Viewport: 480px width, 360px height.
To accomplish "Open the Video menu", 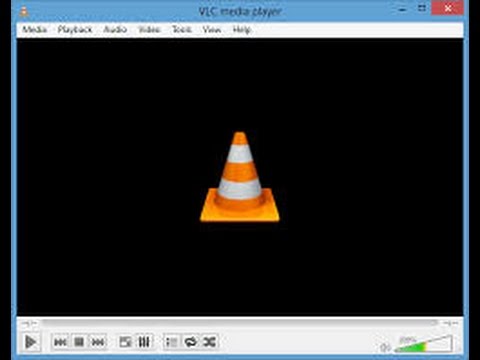I will [x=149, y=29].
